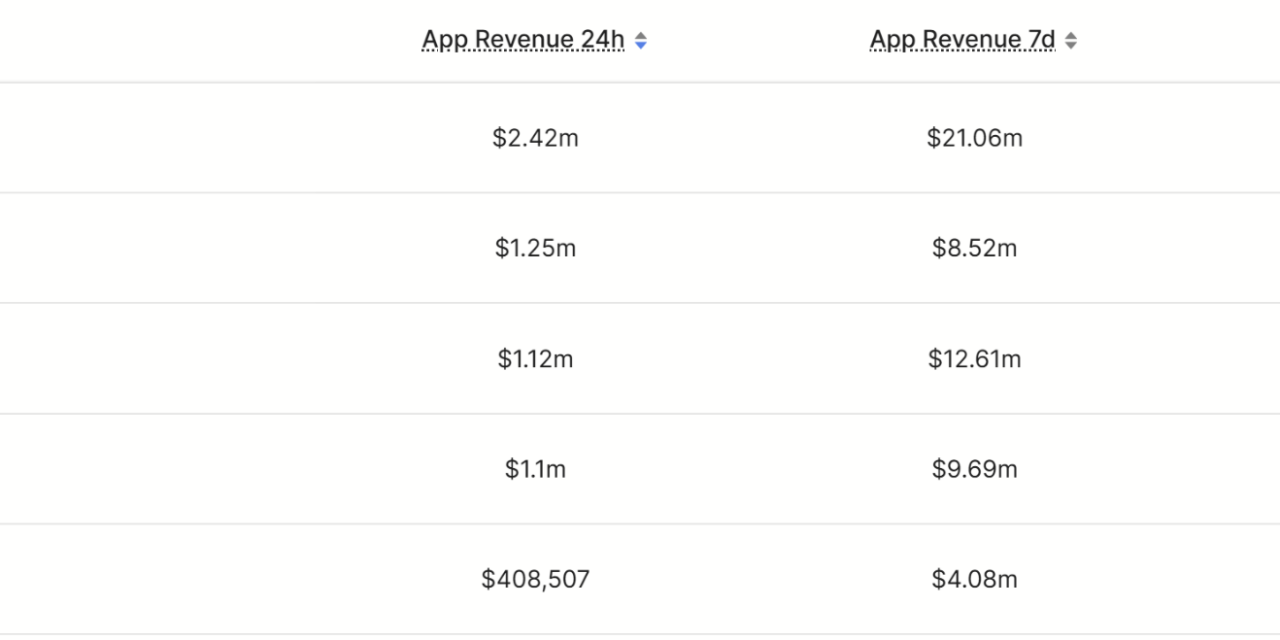Viewport: 1280px width, 640px height.
Task: Select the $408,507 revenue cell
Action: click(535, 579)
